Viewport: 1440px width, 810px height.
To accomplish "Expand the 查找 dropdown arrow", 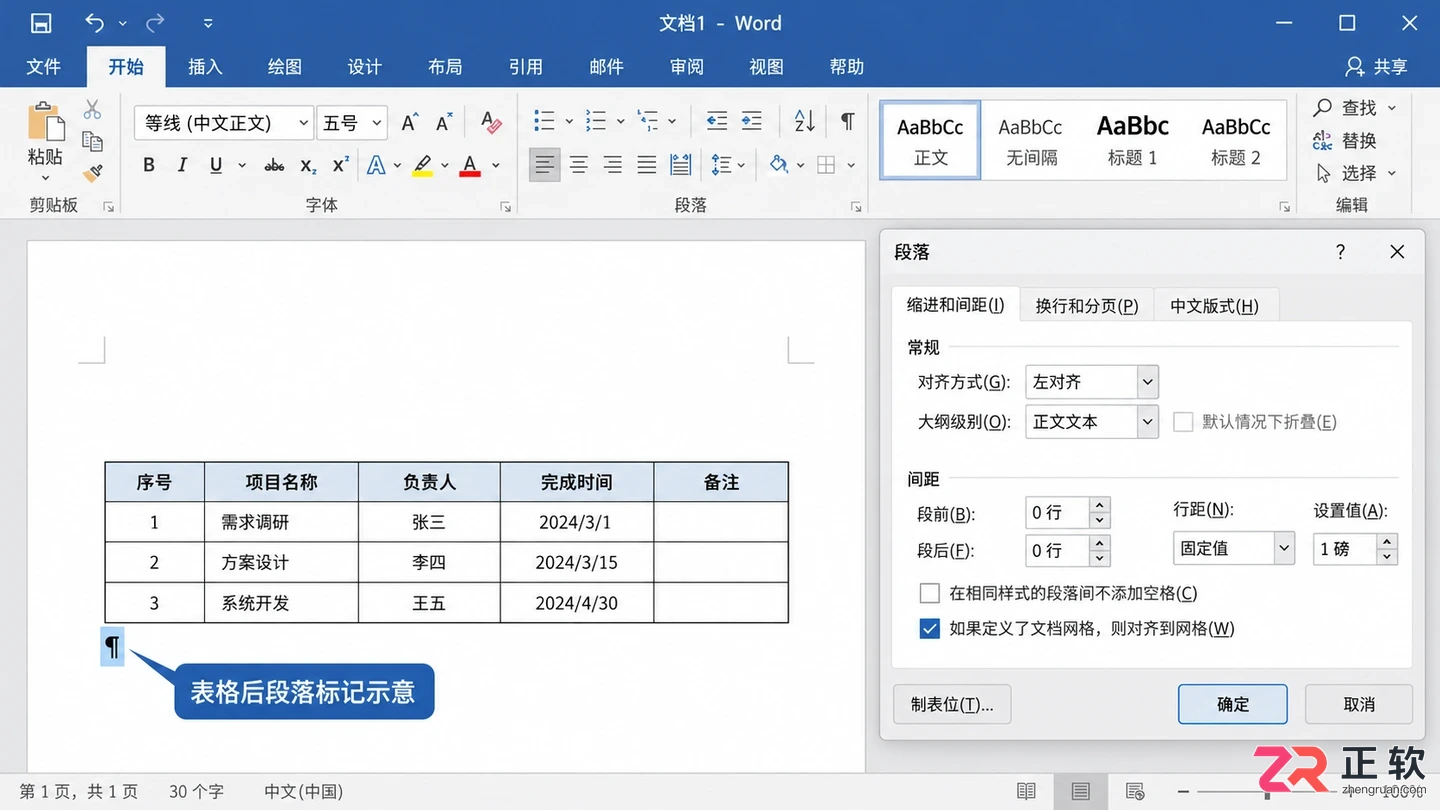I will coord(1392,107).
